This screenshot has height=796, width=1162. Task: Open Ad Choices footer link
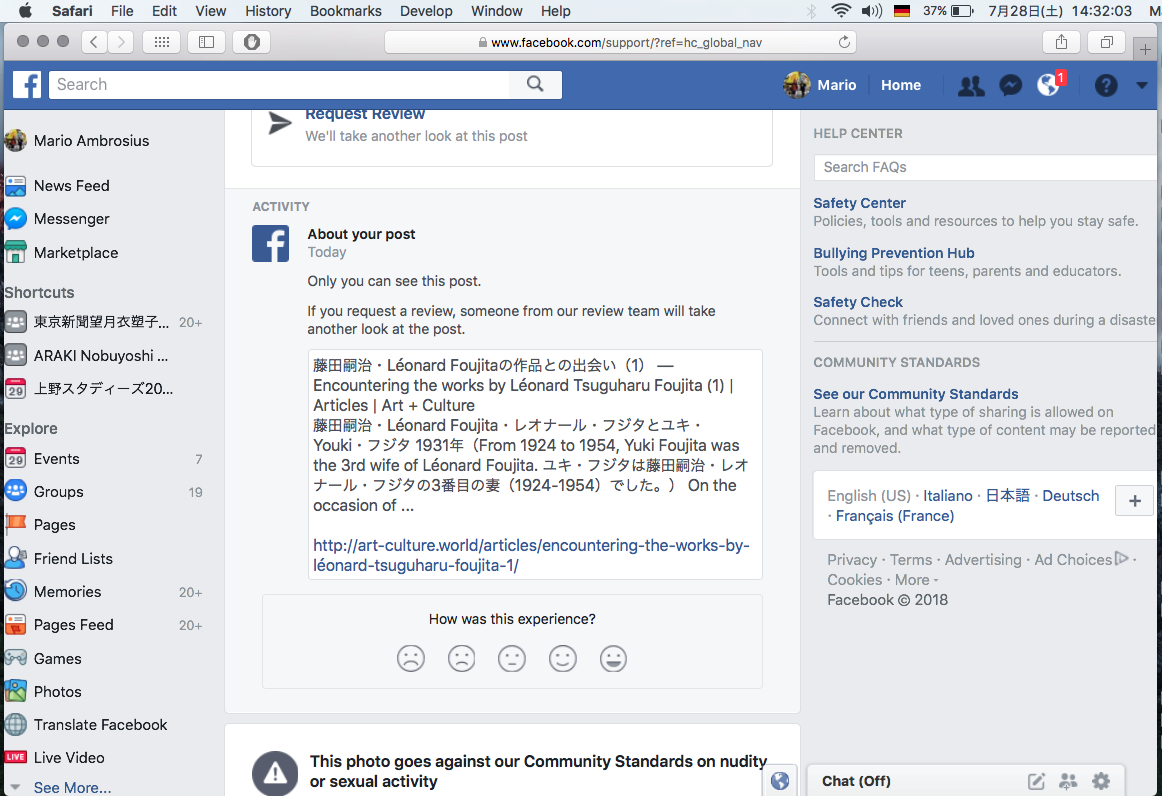tap(1080, 560)
